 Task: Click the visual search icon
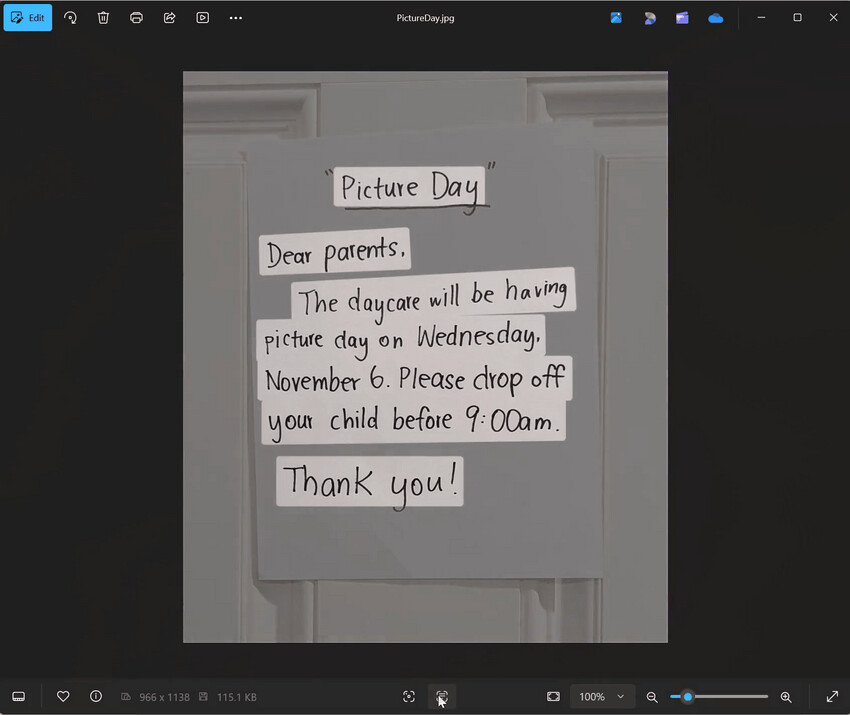coord(409,697)
